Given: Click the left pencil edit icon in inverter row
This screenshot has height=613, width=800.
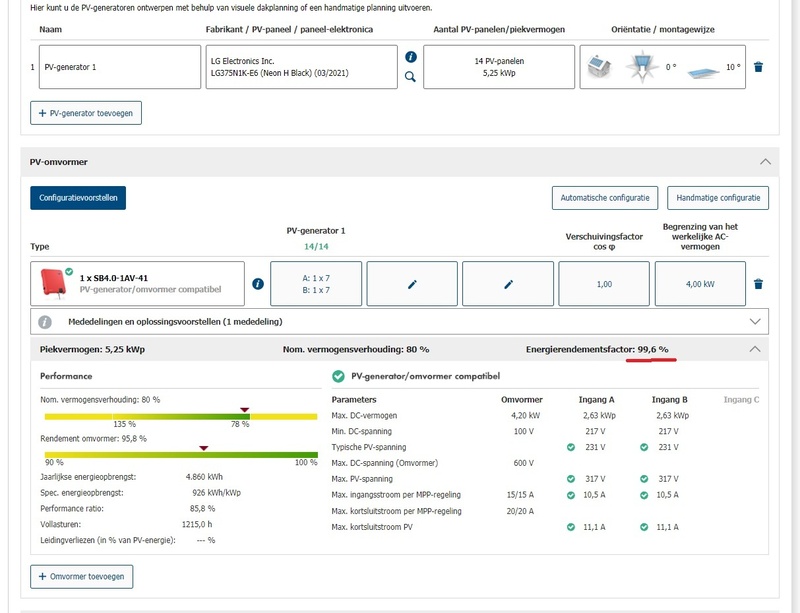Looking at the screenshot, I should (412, 284).
